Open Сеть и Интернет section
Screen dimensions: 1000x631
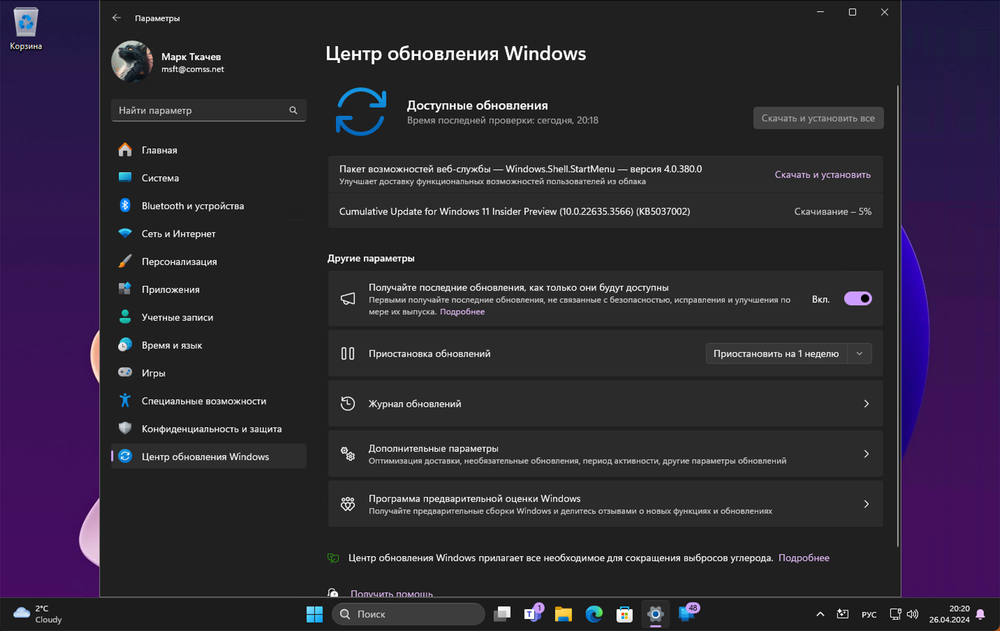point(209,234)
